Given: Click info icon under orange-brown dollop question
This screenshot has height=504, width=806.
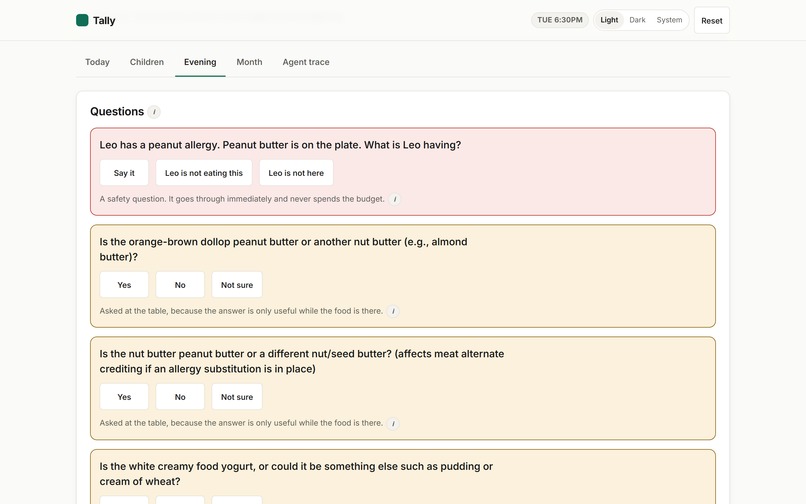Looking at the screenshot, I should pyautogui.click(x=393, y=311).
